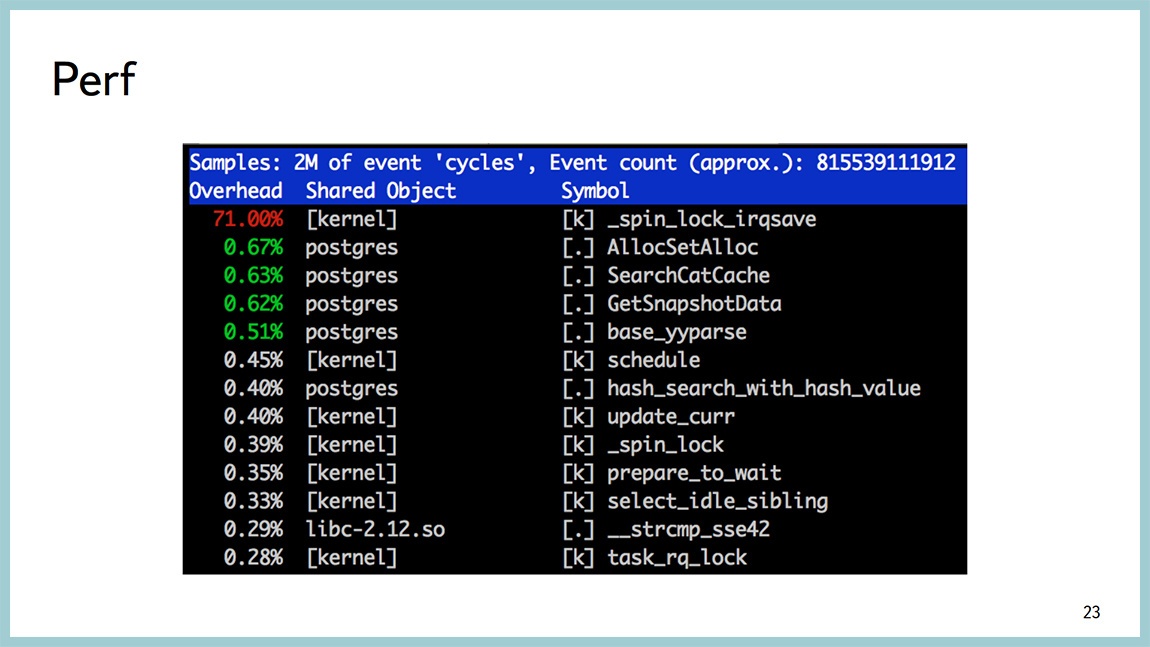Select the task_rq_lock symbol entry
The height and width of the screenshot is (647, 1150).
tap(676, 557)
